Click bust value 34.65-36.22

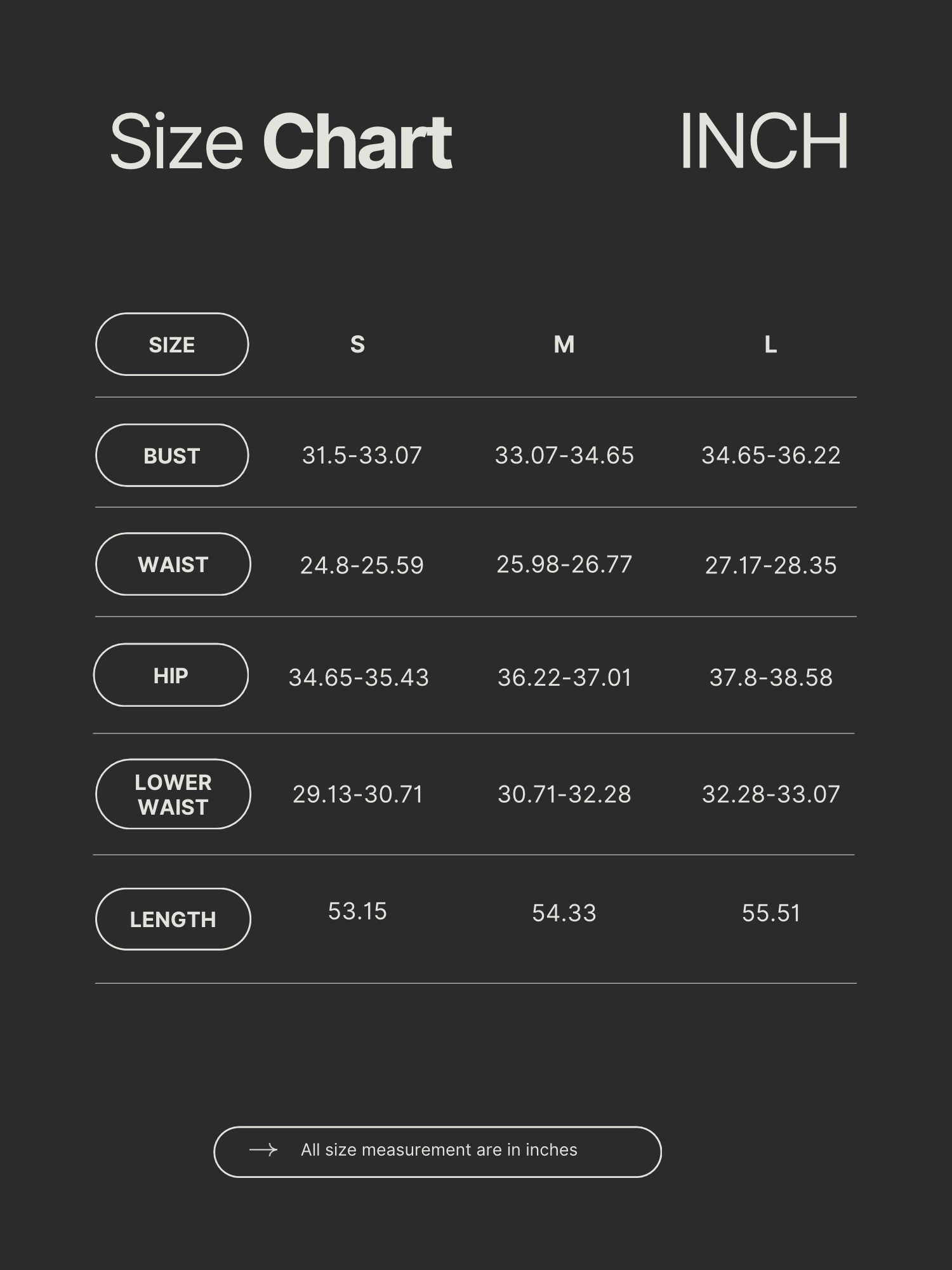[x=770, y=455]
